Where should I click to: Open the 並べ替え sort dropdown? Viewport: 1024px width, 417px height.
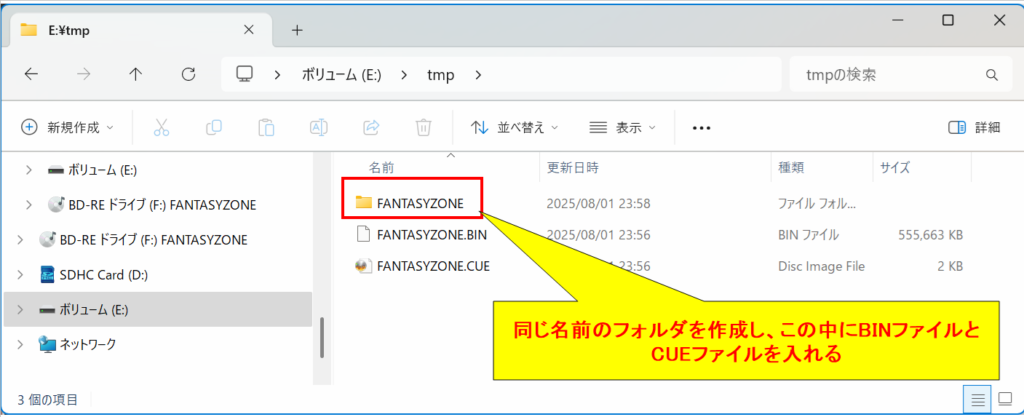pos(515,128)
